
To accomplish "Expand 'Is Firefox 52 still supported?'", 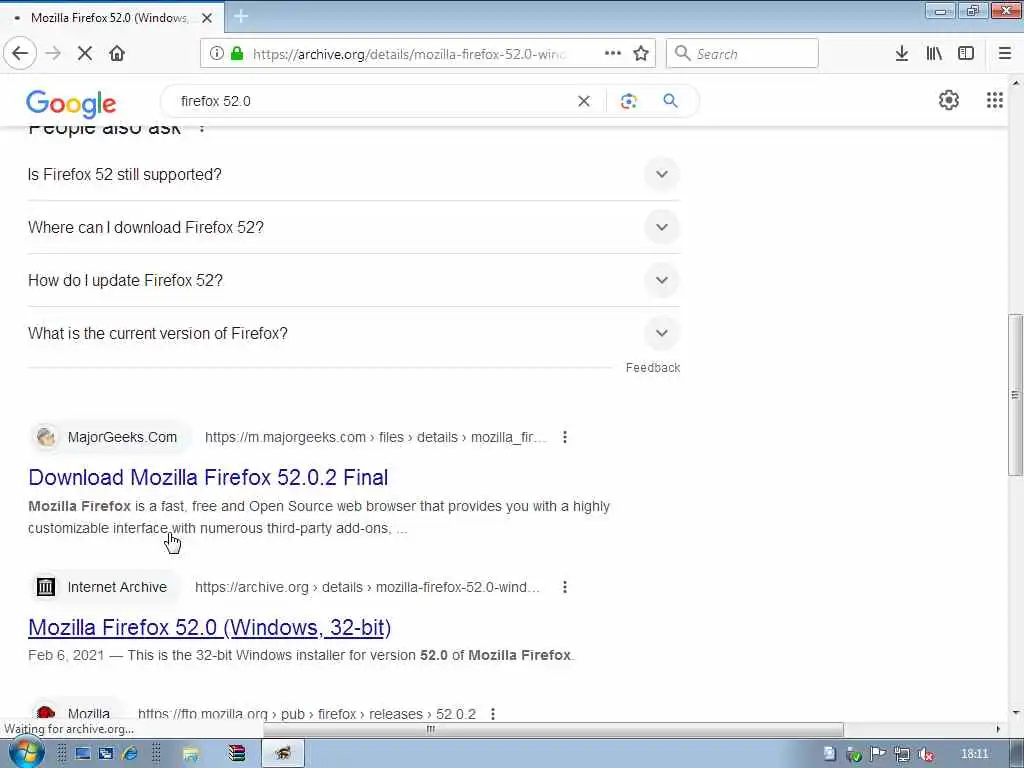I will (353, 174).
